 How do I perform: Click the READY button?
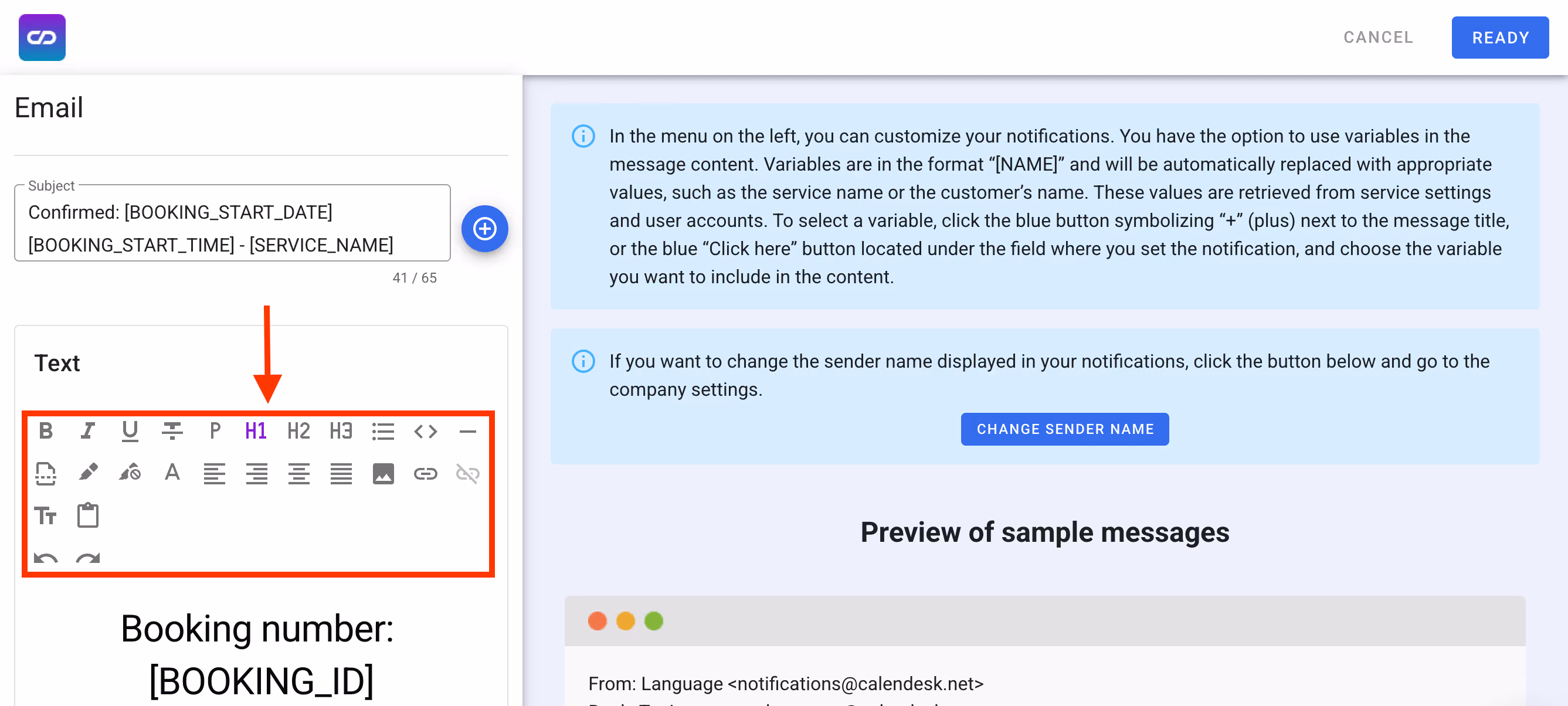pyautogui.click(x=1500, y=38)
